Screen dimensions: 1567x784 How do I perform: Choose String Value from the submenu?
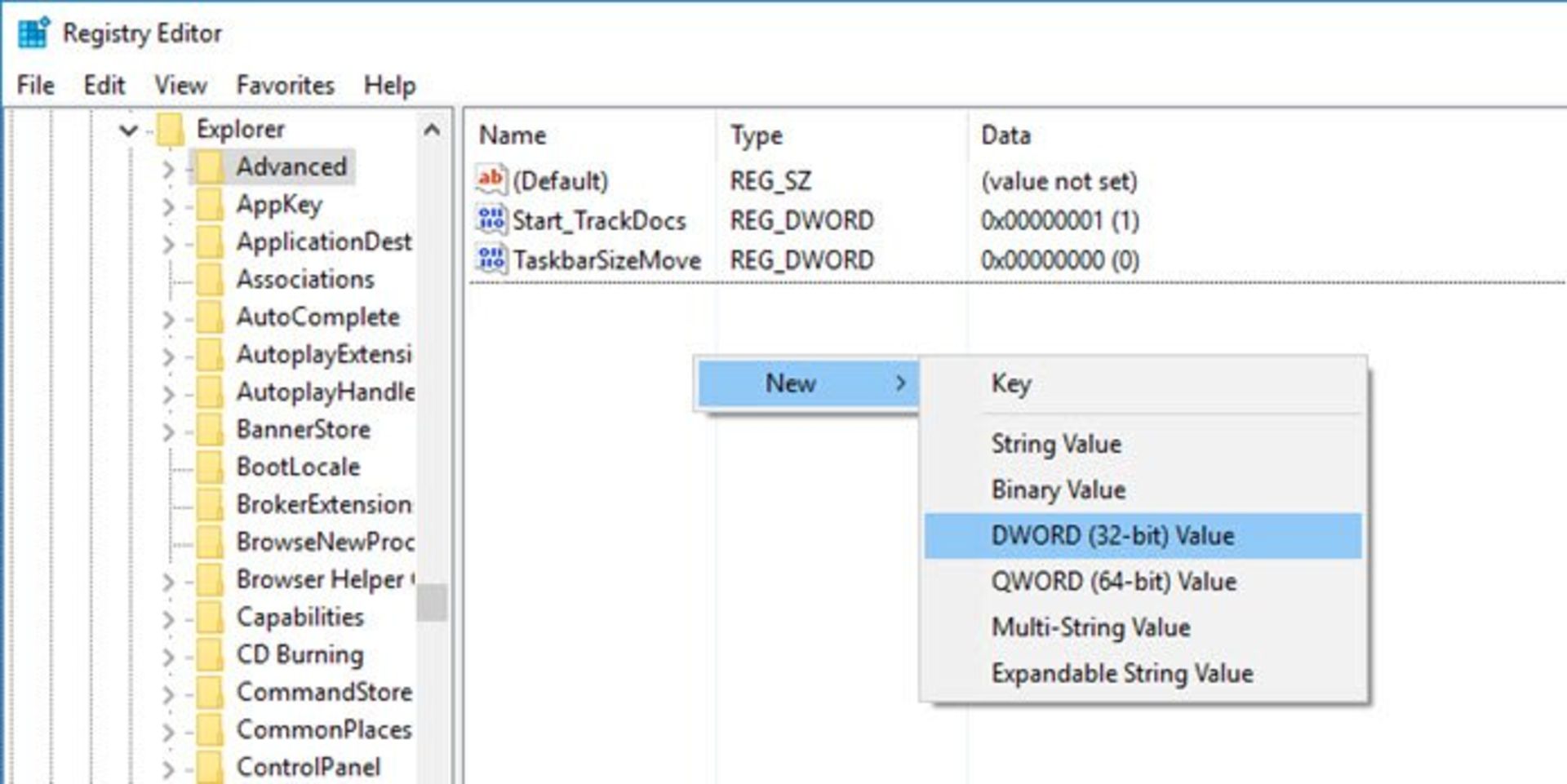click(x=1143, y=444)
